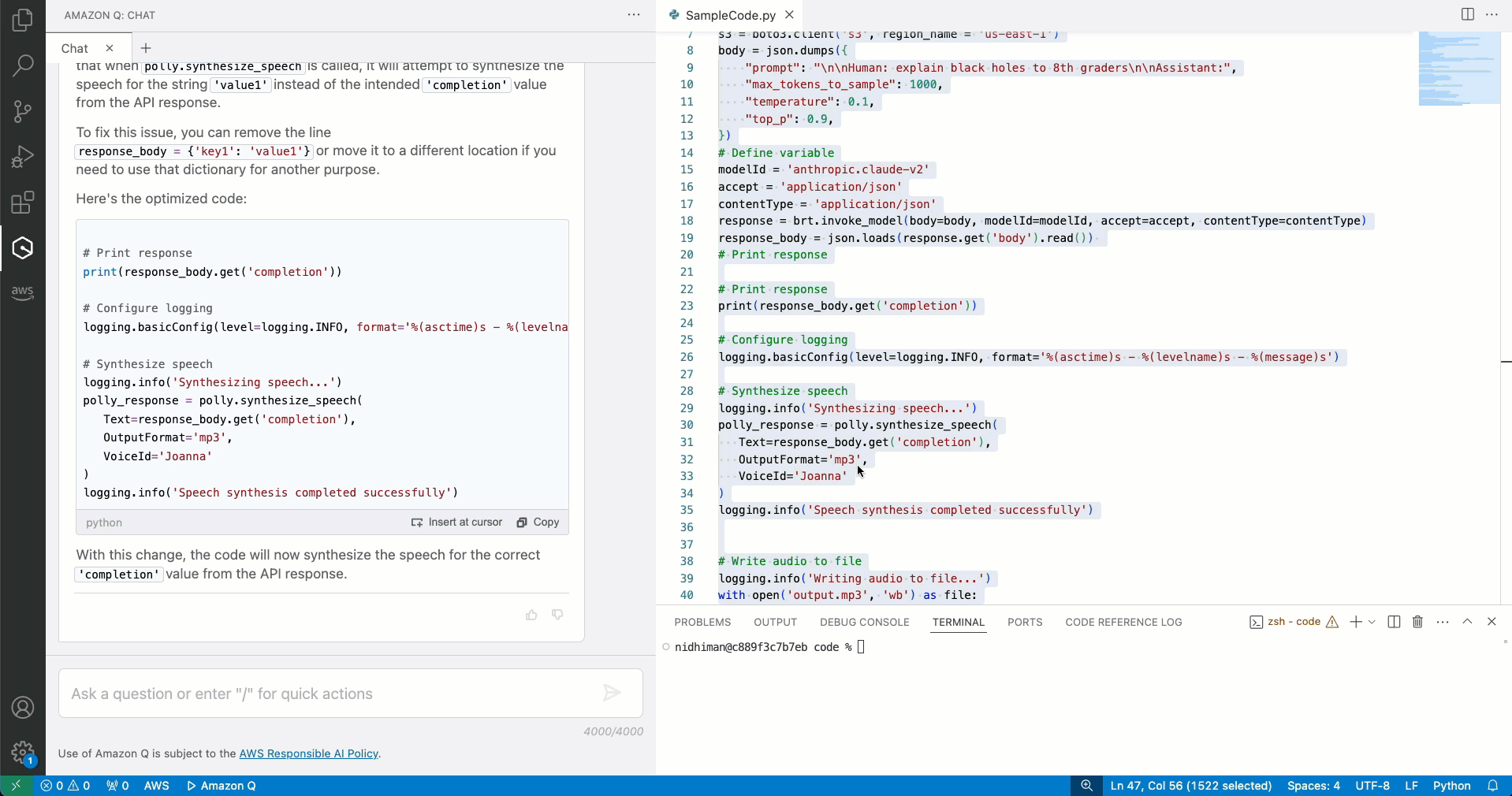1512x796 pixels.
Task: Give the chat response a thumbs down
Action: pos(557,615)
